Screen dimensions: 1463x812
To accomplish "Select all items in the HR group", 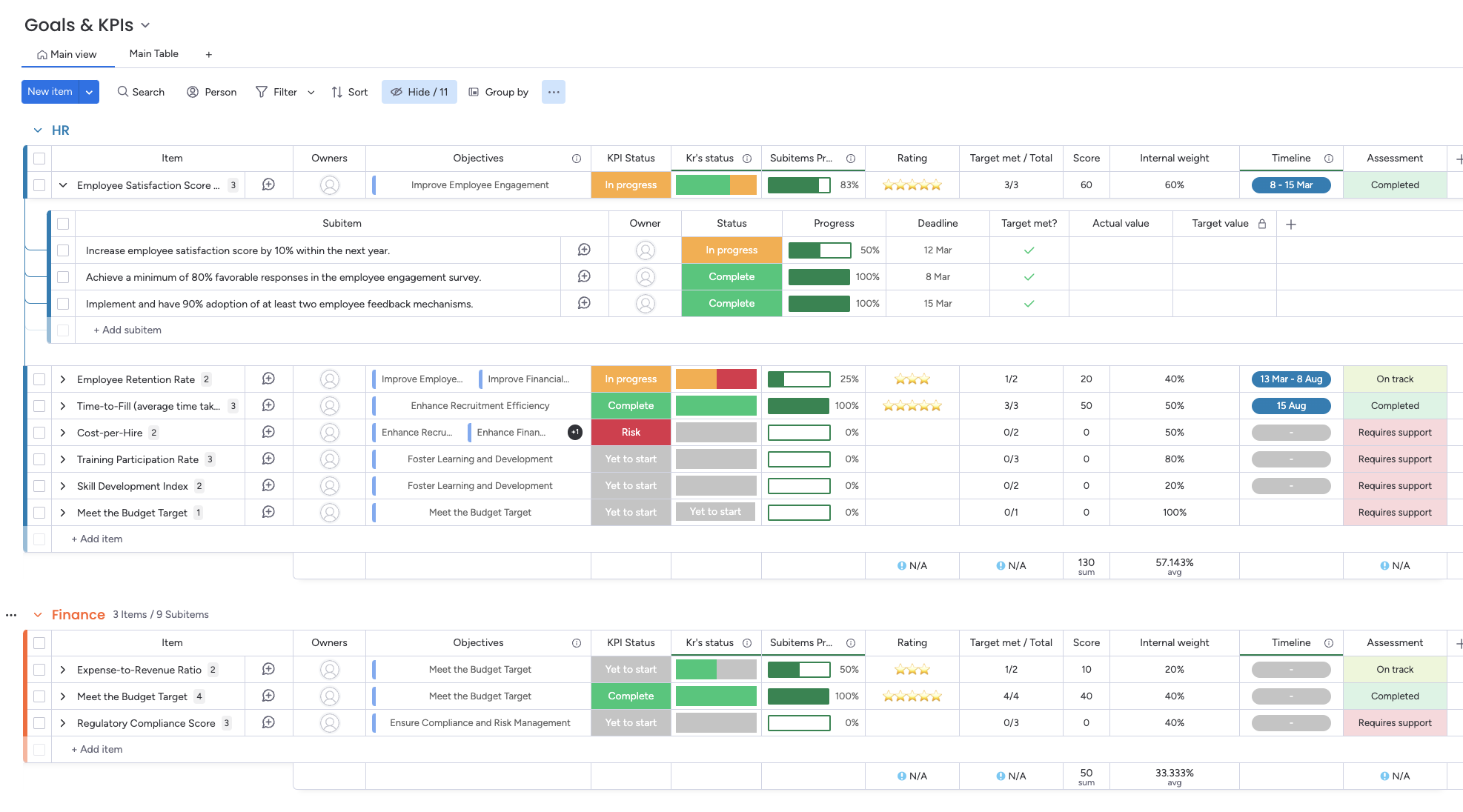I will pos(39,158).
